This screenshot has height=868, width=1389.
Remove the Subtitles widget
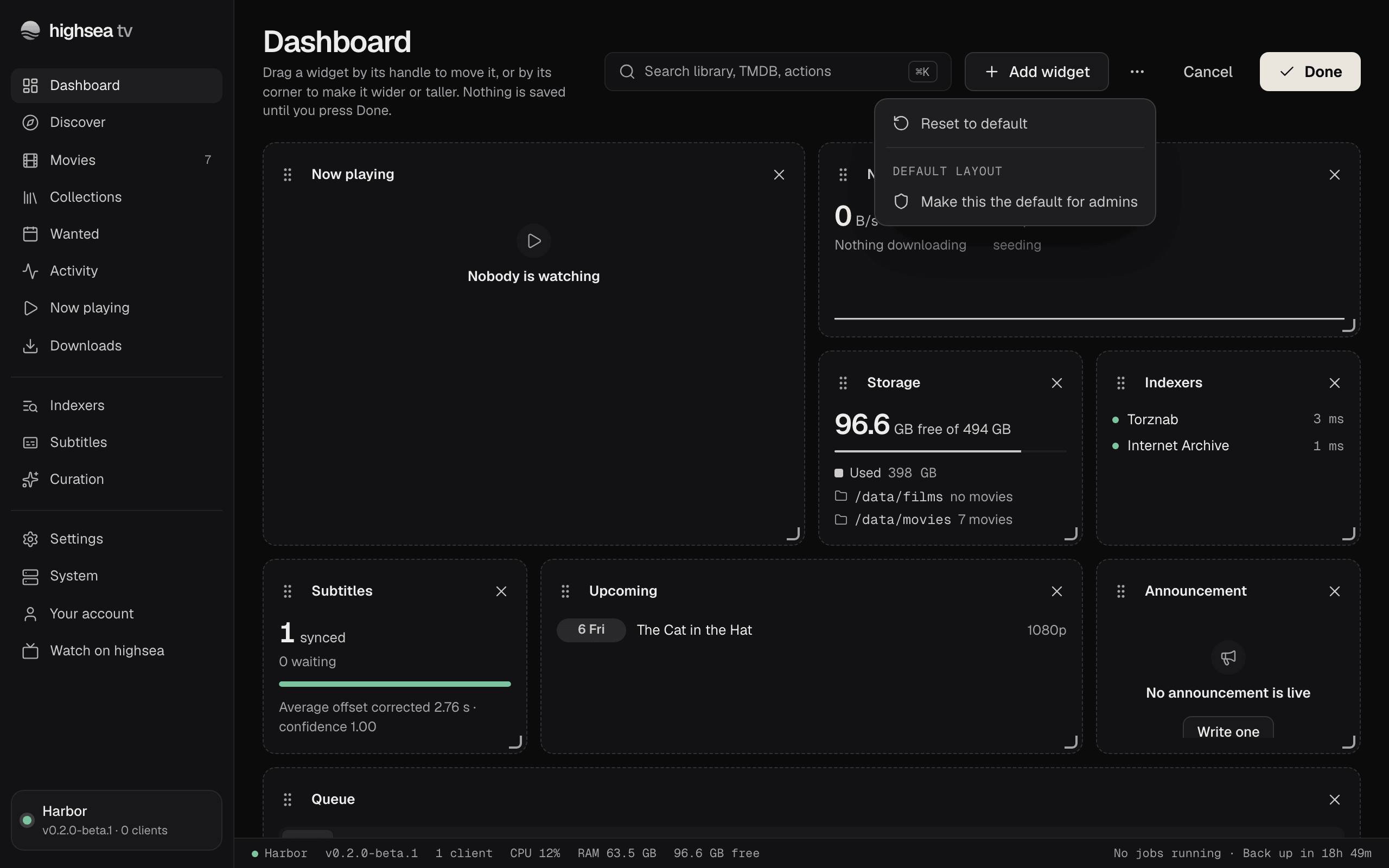(x=501, y=591)
